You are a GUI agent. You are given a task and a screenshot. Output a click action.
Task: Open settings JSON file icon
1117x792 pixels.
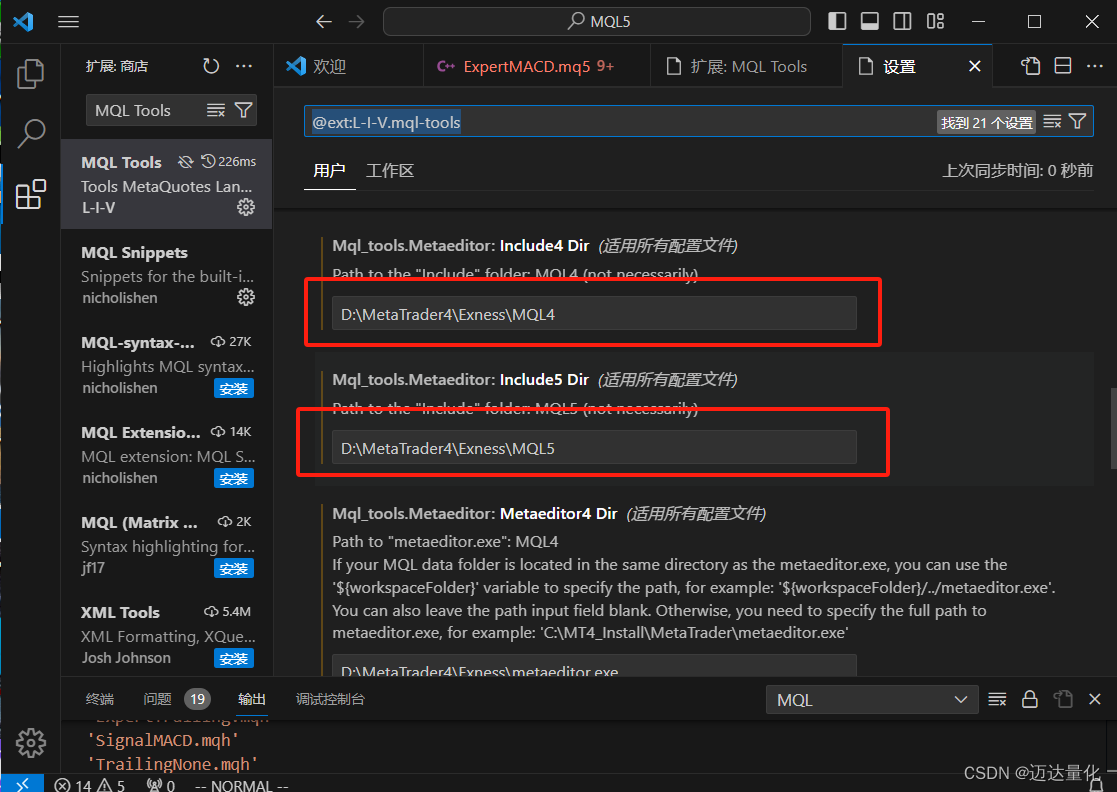click(1030, 66)
